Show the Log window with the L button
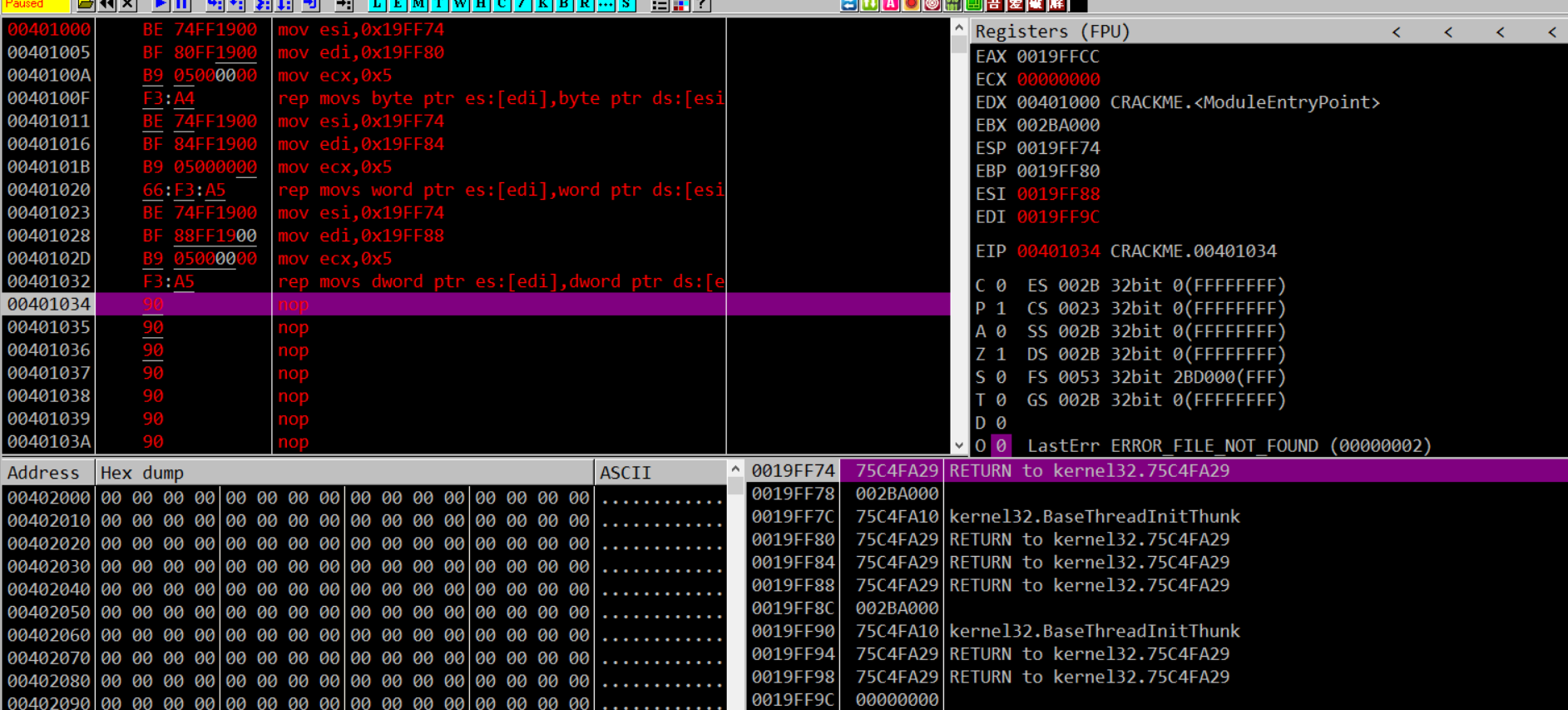Screen dimensions: 1568x710 377,4
